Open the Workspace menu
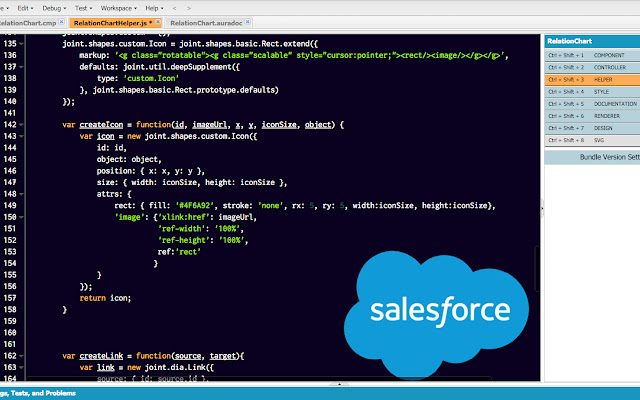This screenshot has width=640, height=400. click(x=118, y=8)
